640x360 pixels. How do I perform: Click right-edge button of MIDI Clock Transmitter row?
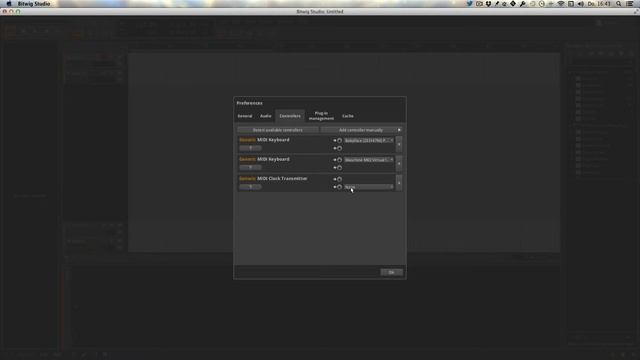coord(399,183)
